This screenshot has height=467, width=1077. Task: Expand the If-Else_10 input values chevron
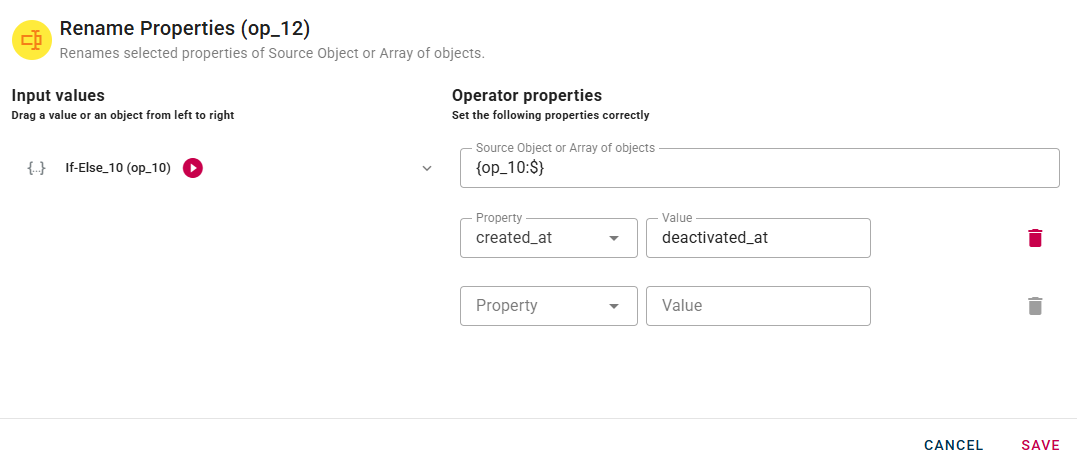point(427,168)
